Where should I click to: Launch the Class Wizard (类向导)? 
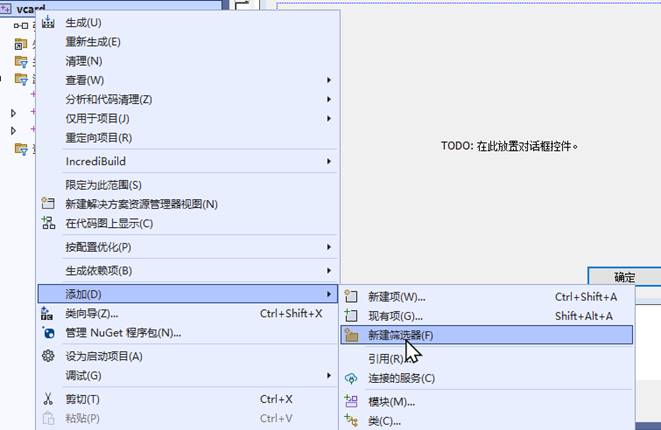[x=92, y=314]
